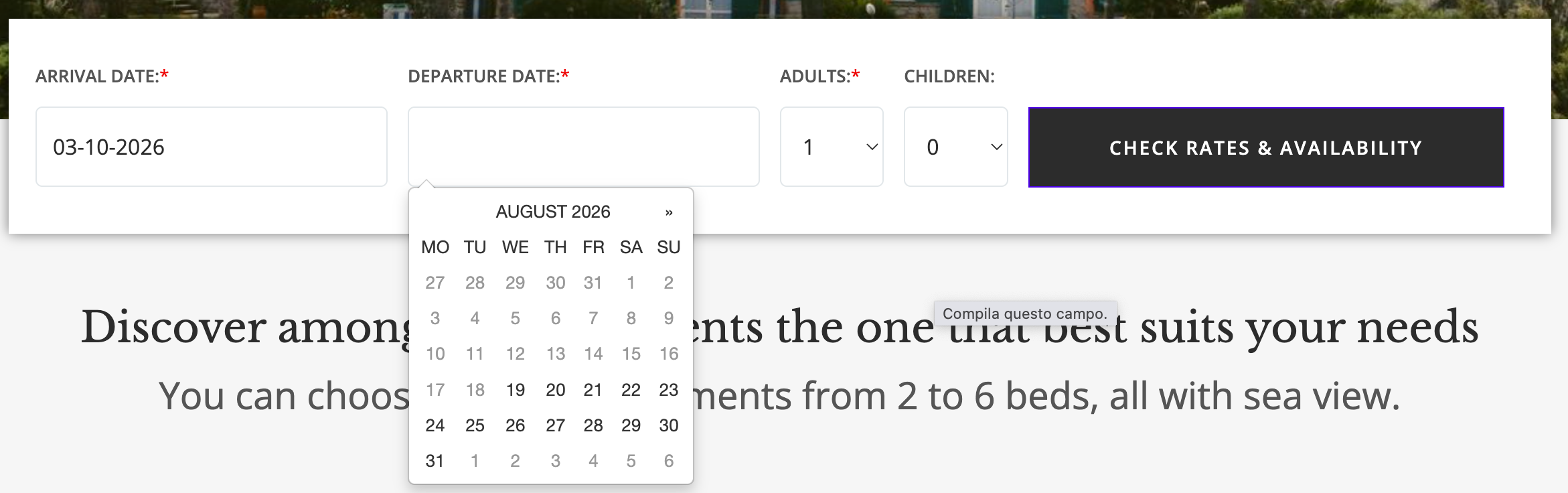Select August 31 in the calendar
The width and height of the screenshot is (1568, 493).
[x=435, y=461]
